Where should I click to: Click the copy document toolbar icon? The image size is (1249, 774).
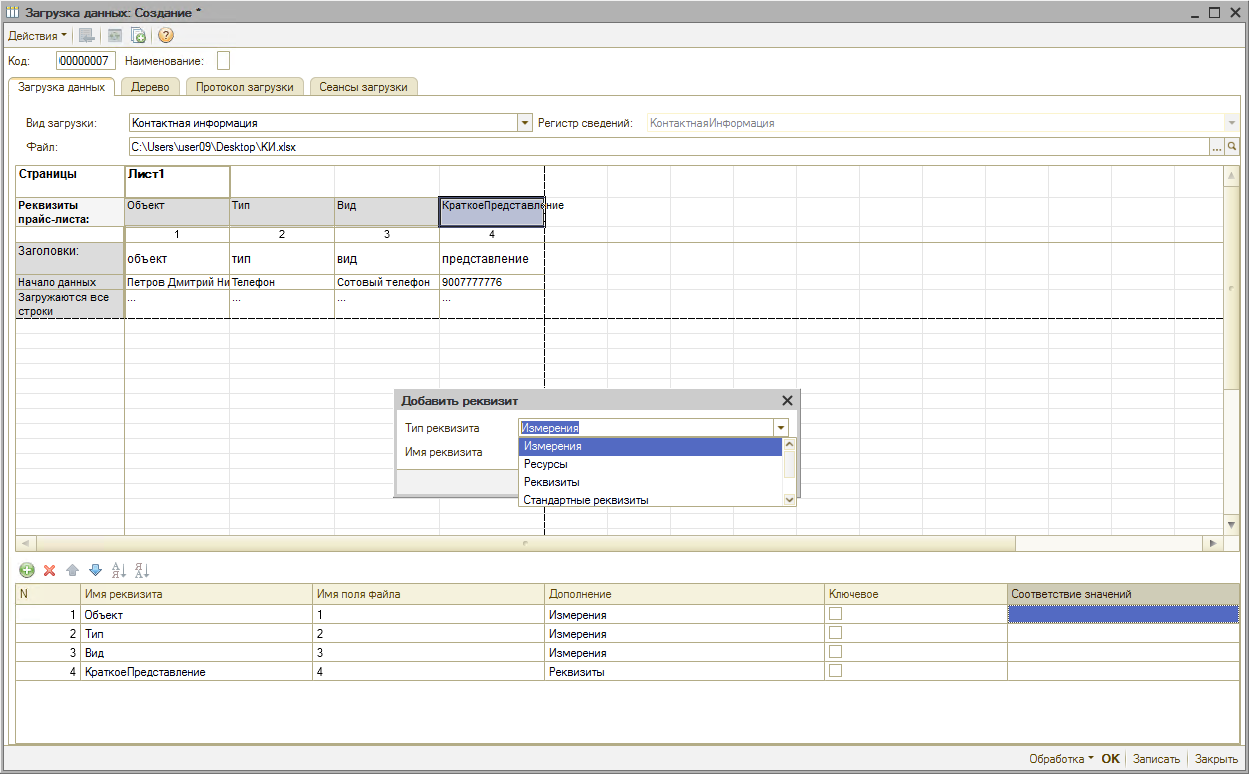coord(139,36)
